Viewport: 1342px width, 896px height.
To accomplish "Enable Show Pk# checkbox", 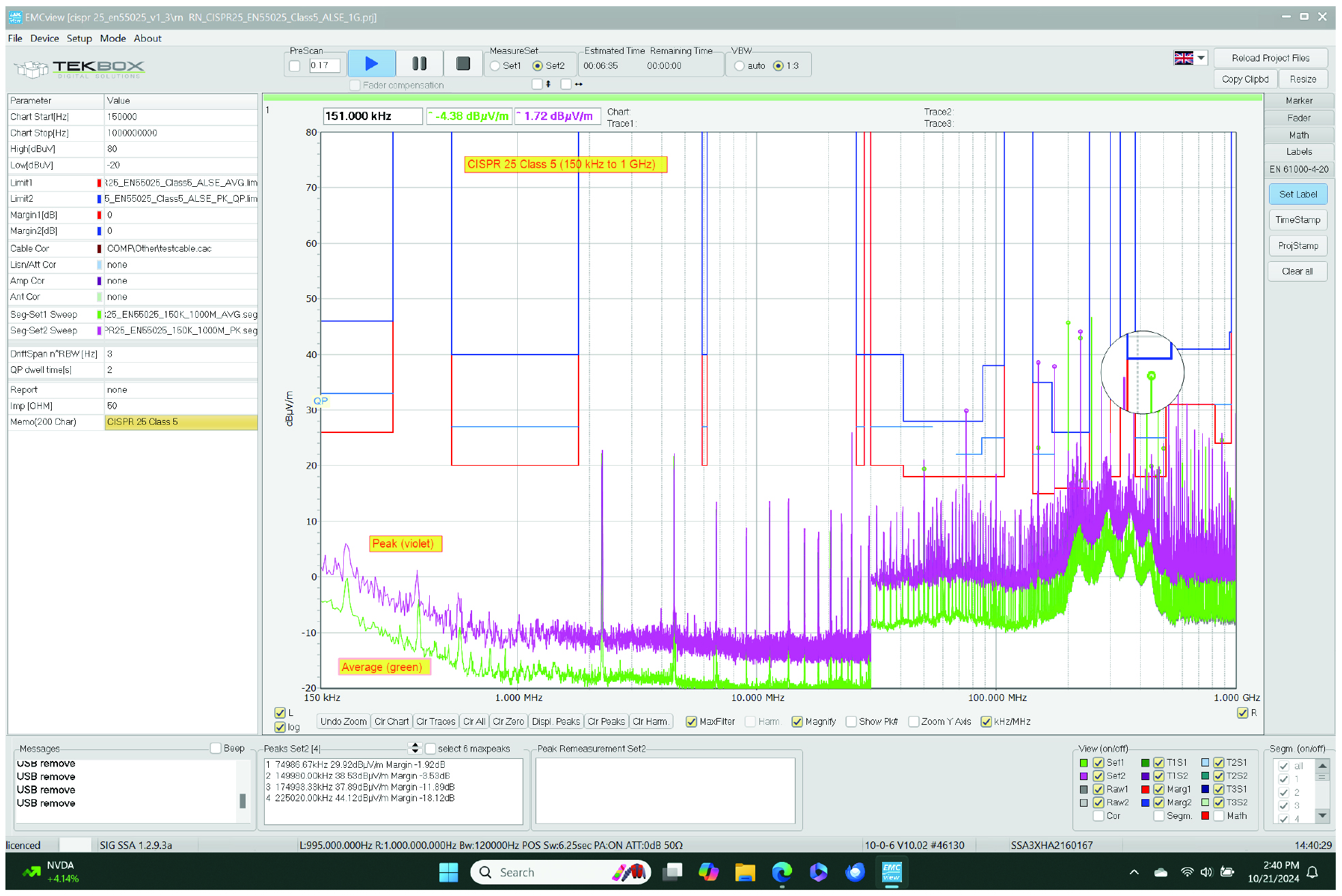I will 851,721.
